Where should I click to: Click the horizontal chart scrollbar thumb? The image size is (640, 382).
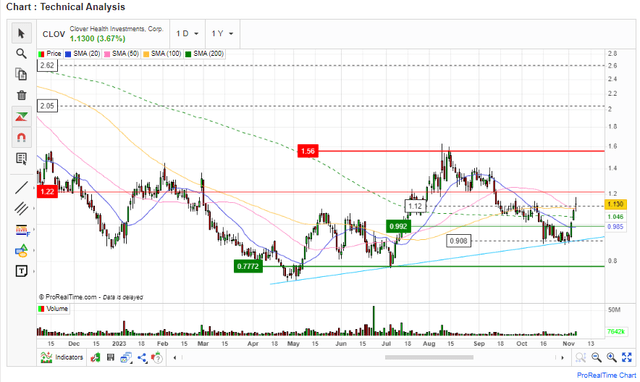click(429, 358)
